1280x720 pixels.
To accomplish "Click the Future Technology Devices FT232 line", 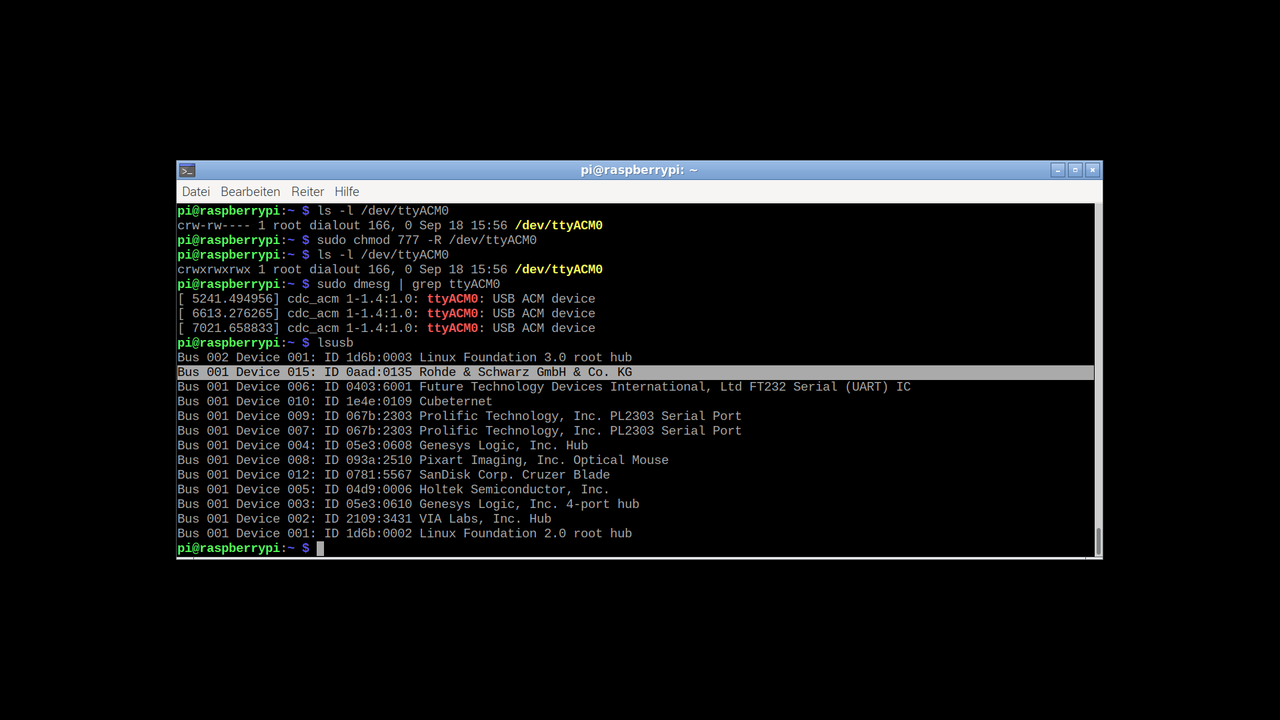I will point(544,387).
